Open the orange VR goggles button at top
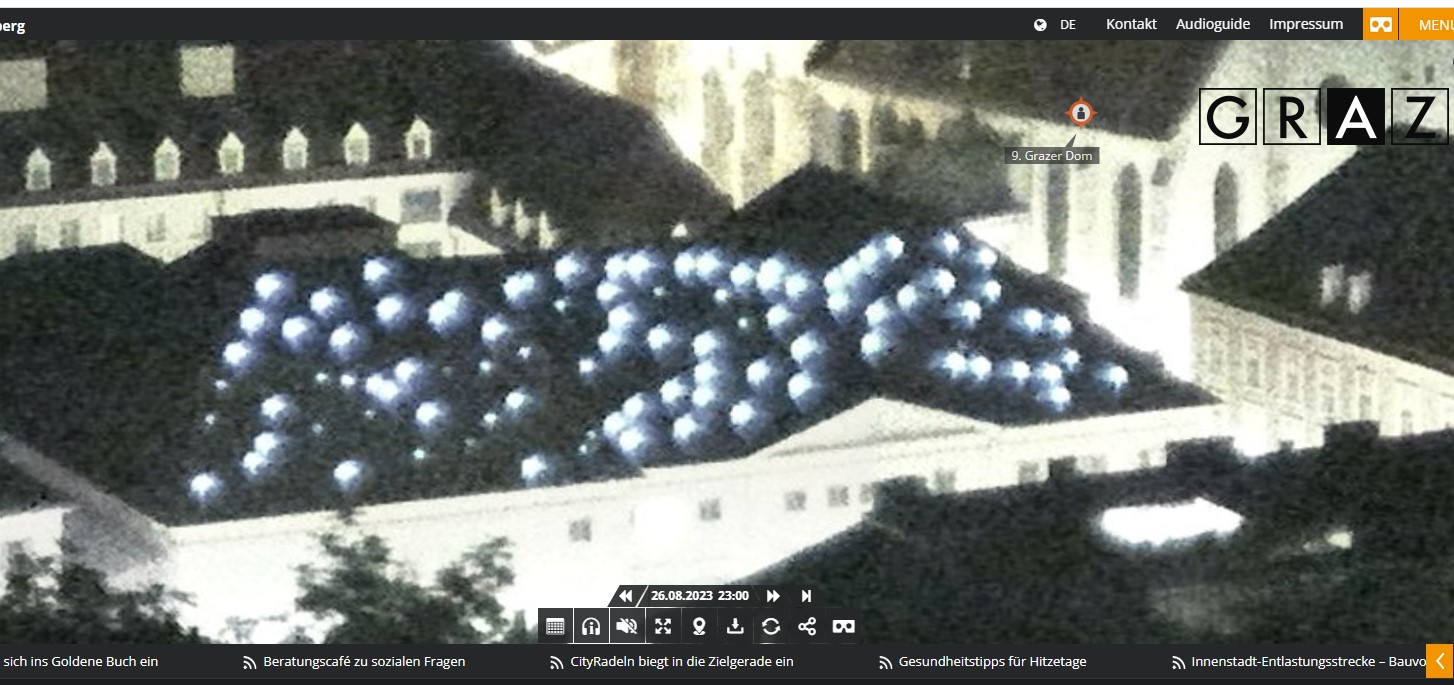The image size is (1454, 685). point(1380,23)
